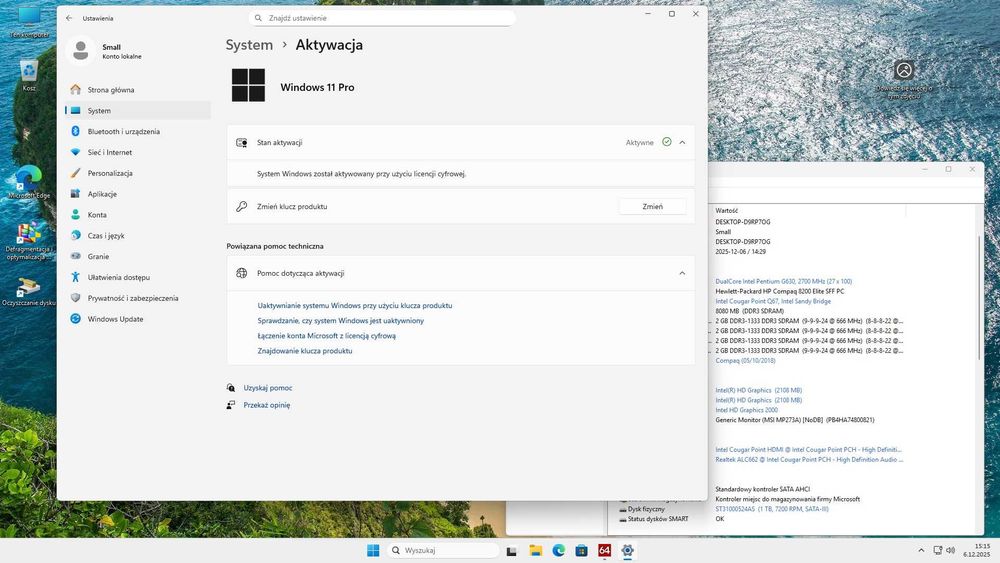This screenshot has width=1000, height=563.
Task: Focus the Znajdź ustawienie search field
Action: tap(382, 18)
